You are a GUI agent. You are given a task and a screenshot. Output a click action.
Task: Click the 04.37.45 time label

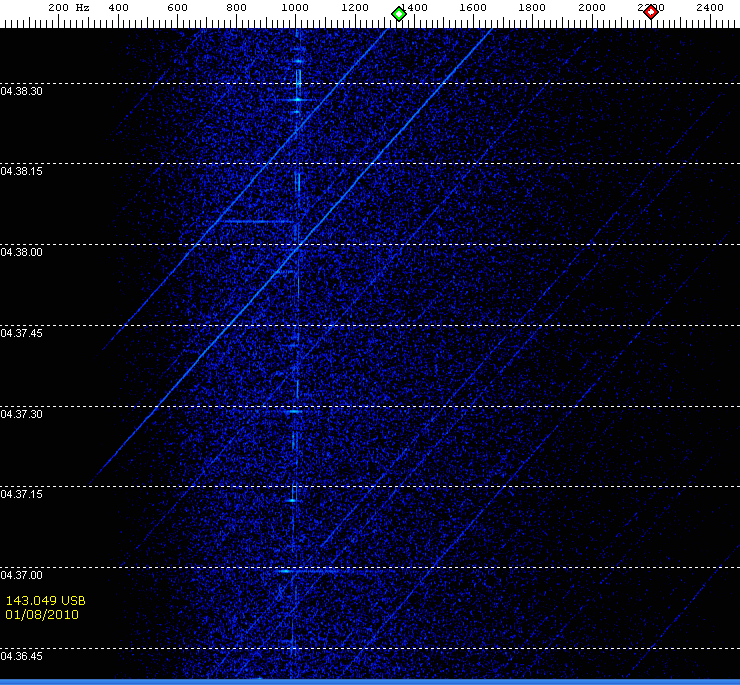pyautogui.click(x=21, y=333)
